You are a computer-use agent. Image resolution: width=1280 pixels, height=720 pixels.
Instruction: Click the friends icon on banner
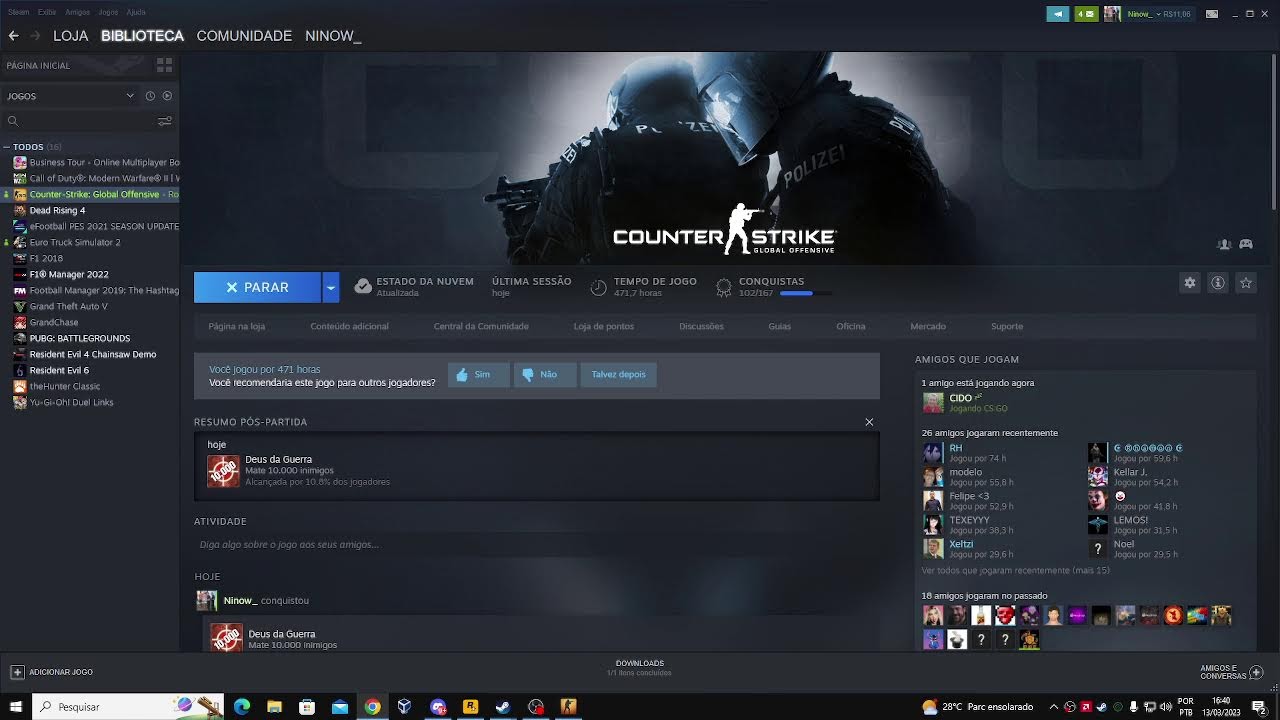tap(1224, 244)
